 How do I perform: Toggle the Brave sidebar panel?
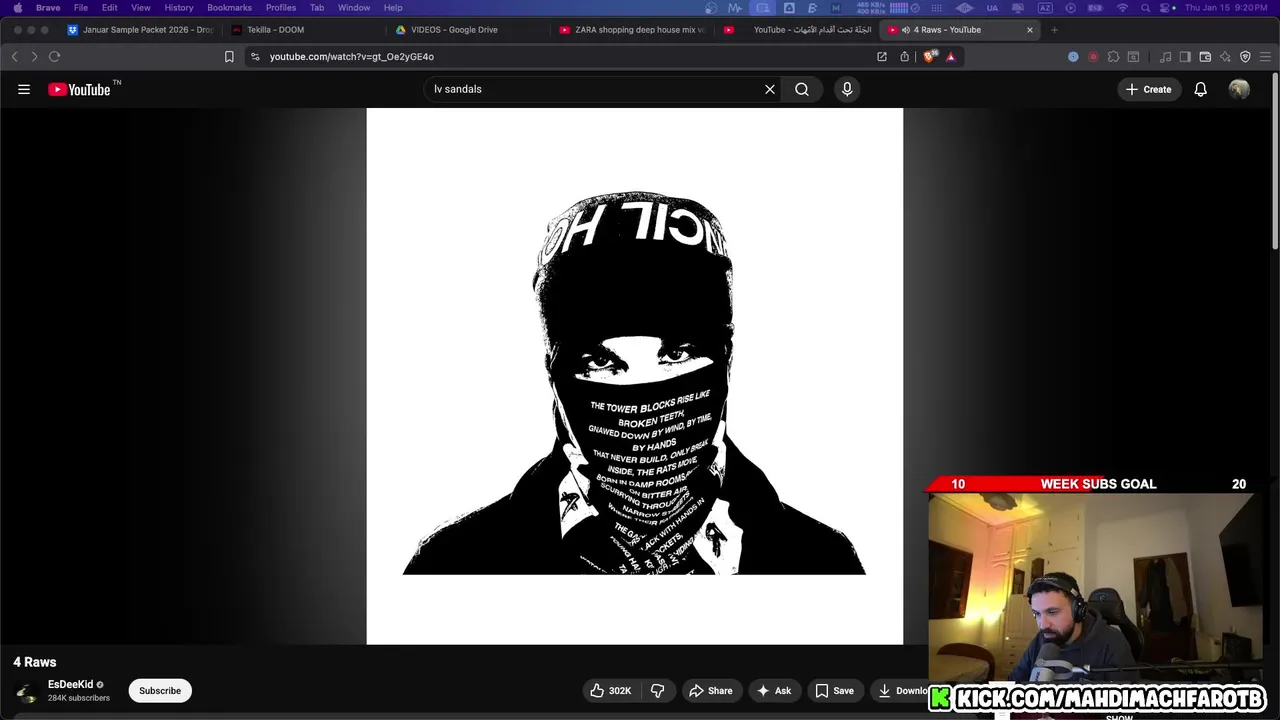tap(1185, 57)
